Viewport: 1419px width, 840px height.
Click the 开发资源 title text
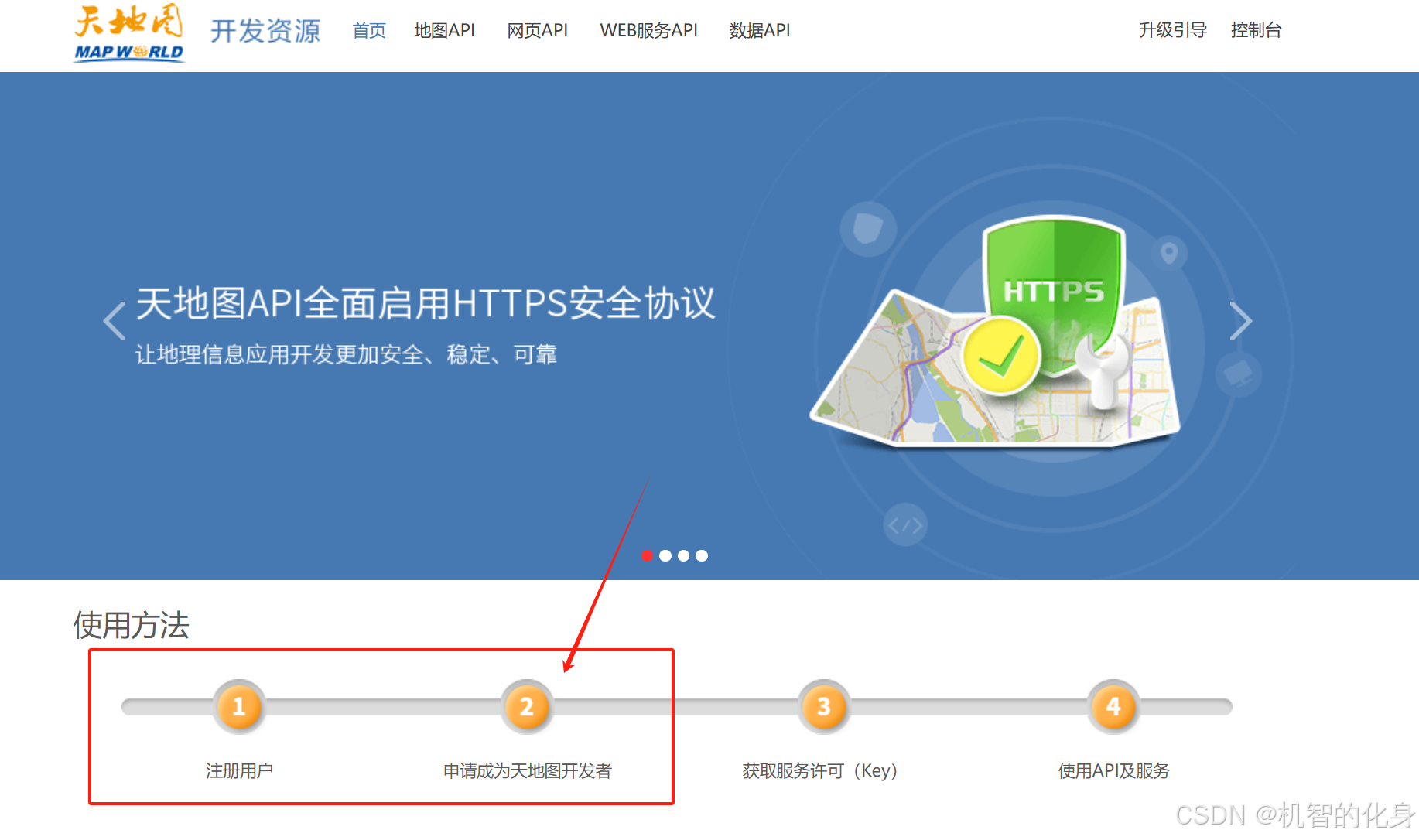265,31
